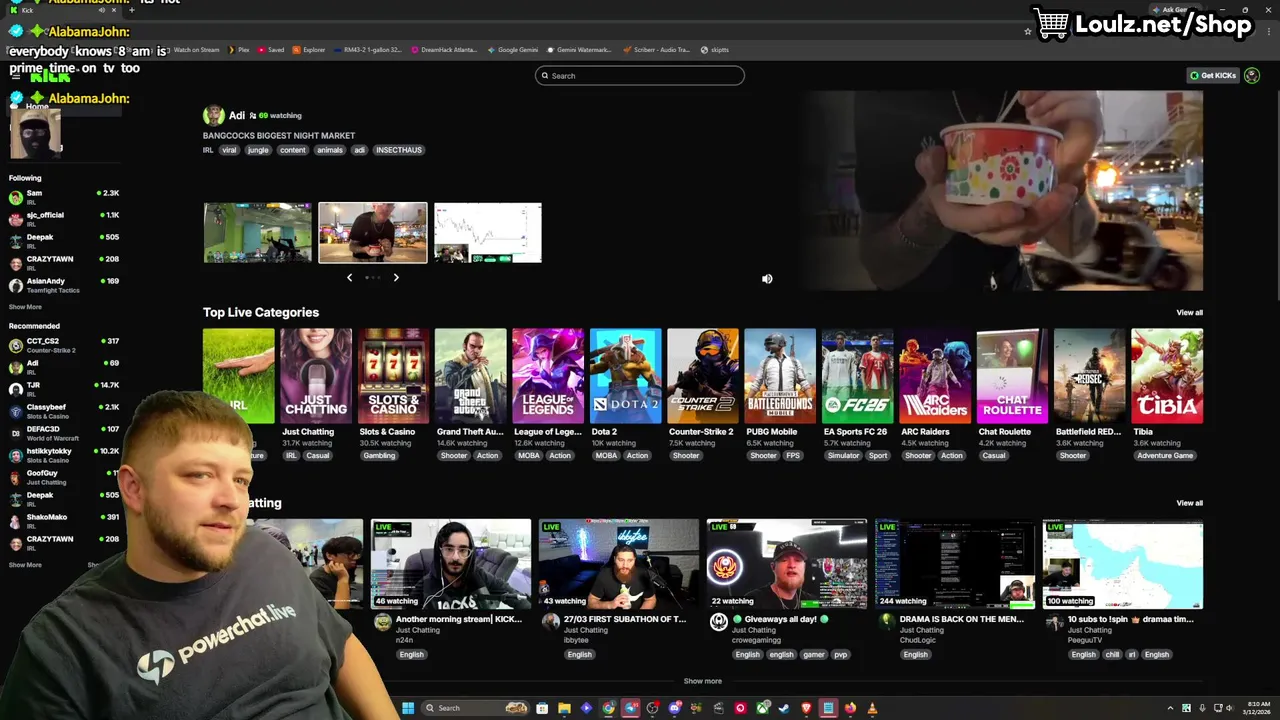1280x720 pixels.
Task: Click 'pvp' tag under Giveaways all day stream
Action: click(841, 655)
